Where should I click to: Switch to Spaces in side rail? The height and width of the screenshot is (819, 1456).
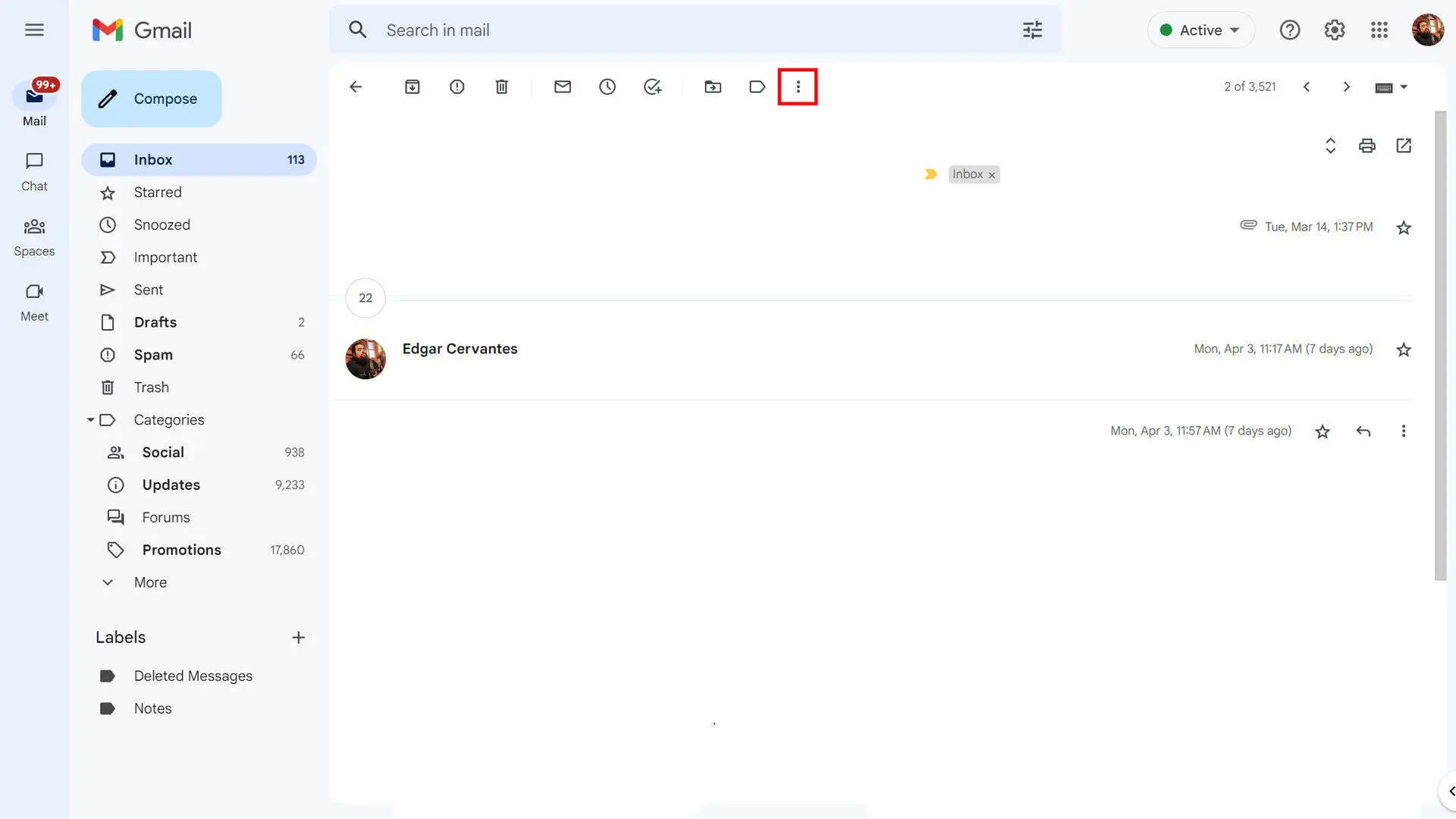tap(34, 237)
